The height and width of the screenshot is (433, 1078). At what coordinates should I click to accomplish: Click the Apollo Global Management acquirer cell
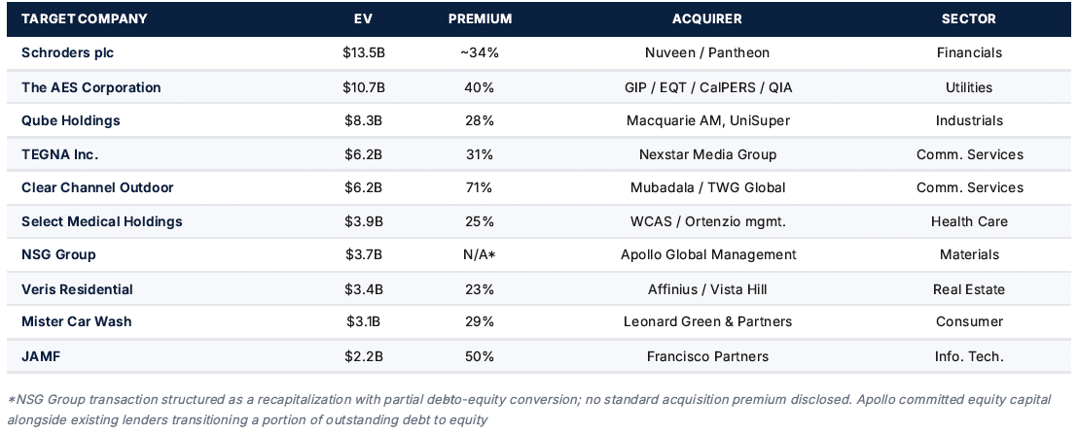pyautogui.click(x=708, y=255)
